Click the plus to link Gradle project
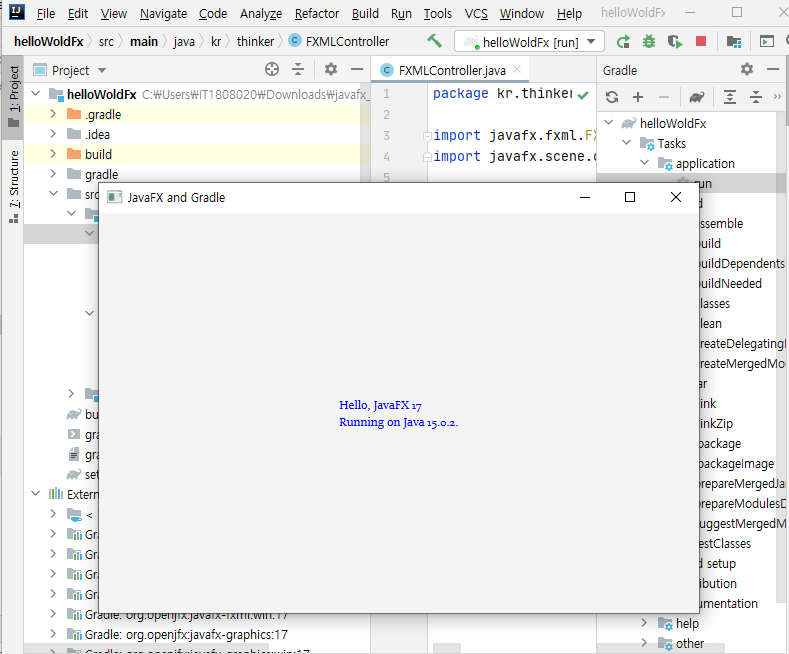The image size is (789, 654). pyautogui.click(x=638, y=97)
